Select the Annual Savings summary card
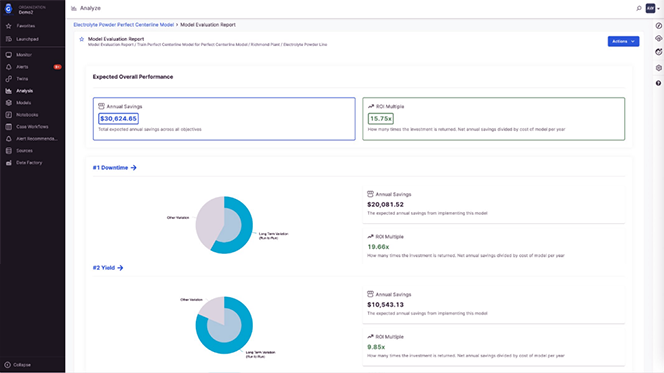The width and height of the screenshot is (664, 373). pyautogui.click(x=224, y=119)
